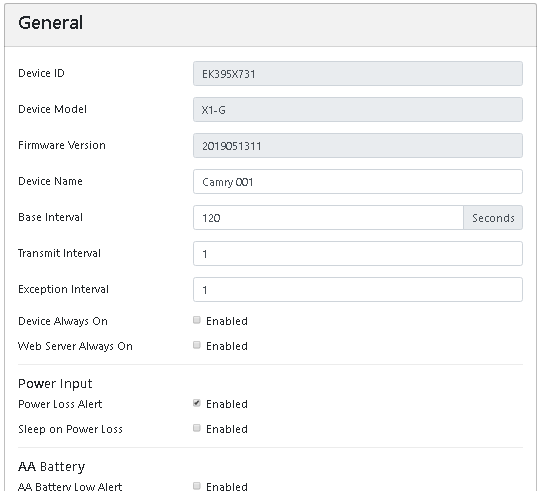Click the Exception Interval input field
The image size is (543, 491).
click(358, 290)
